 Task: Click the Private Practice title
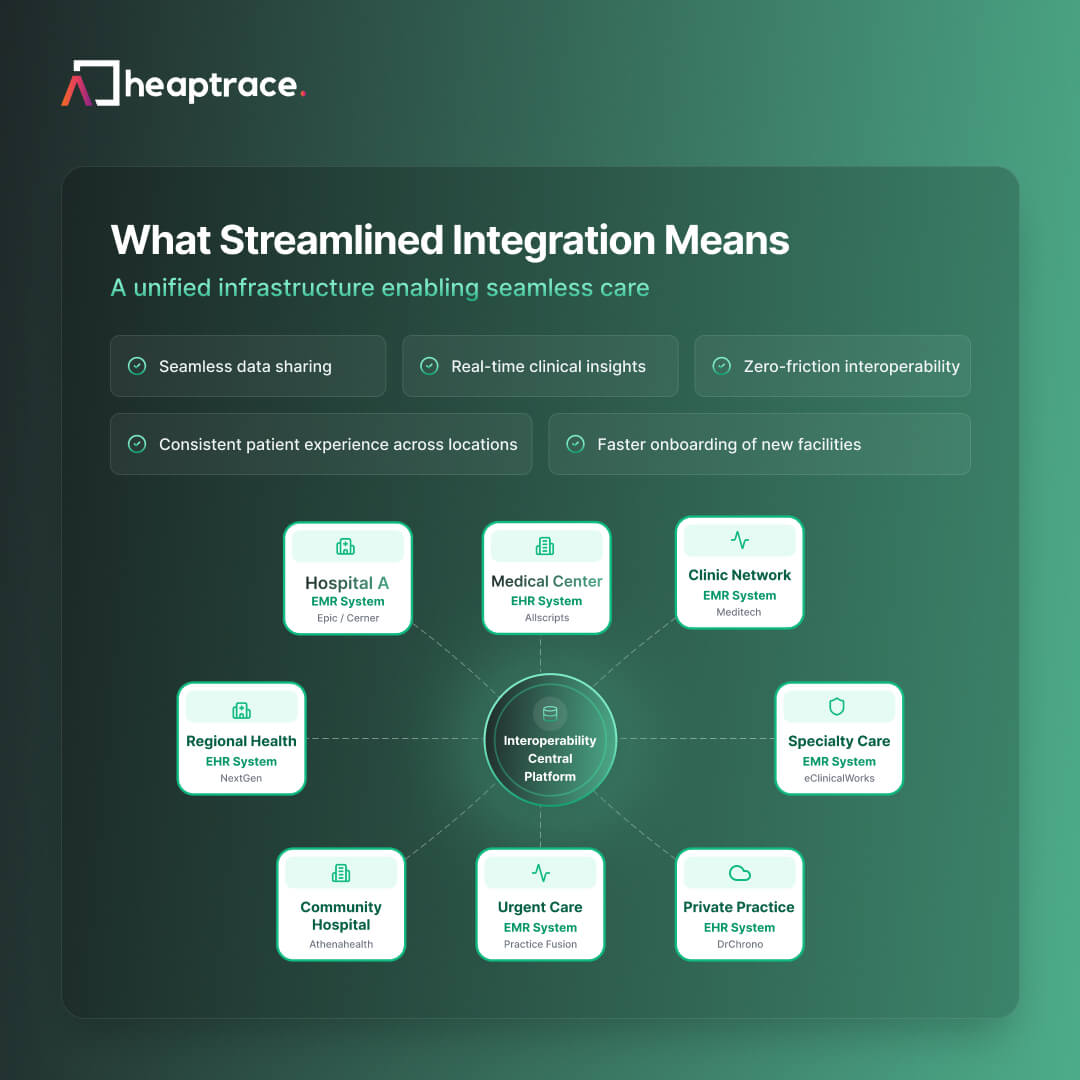click(739, 907)
